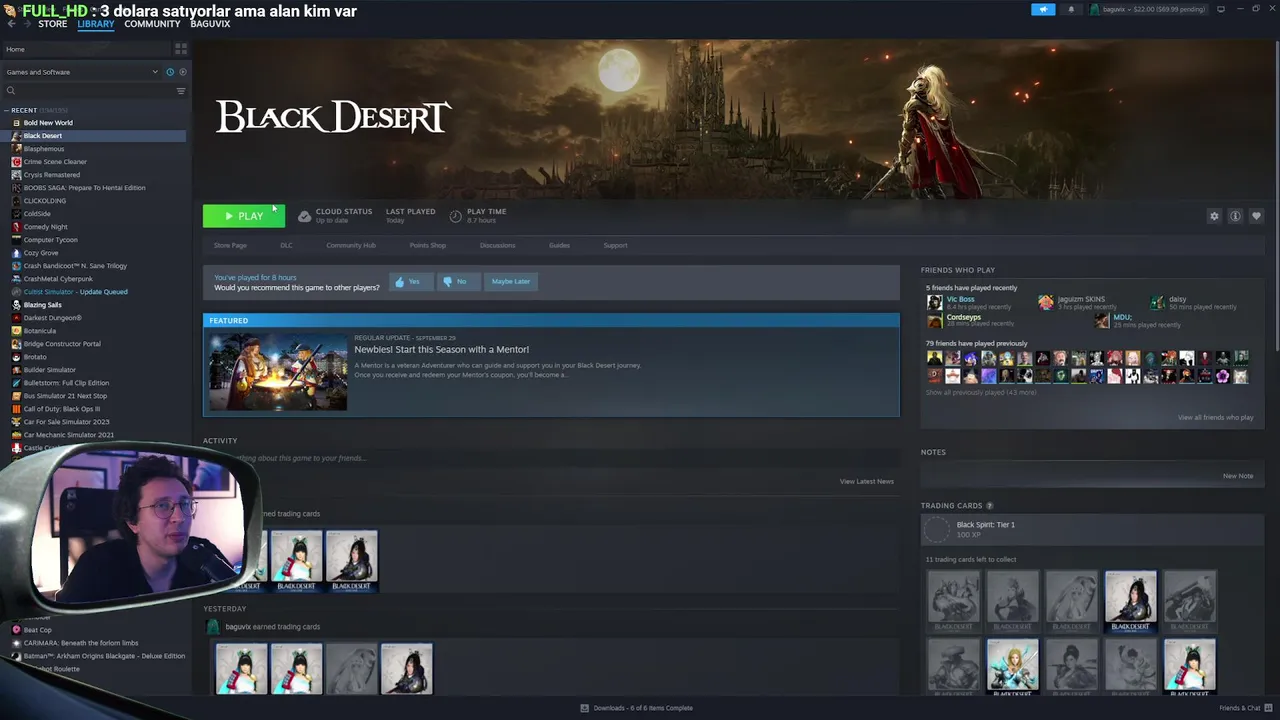This screenshot has height=720, width=1280.
Task: Open the Support tab
Action: pos(615,245)
